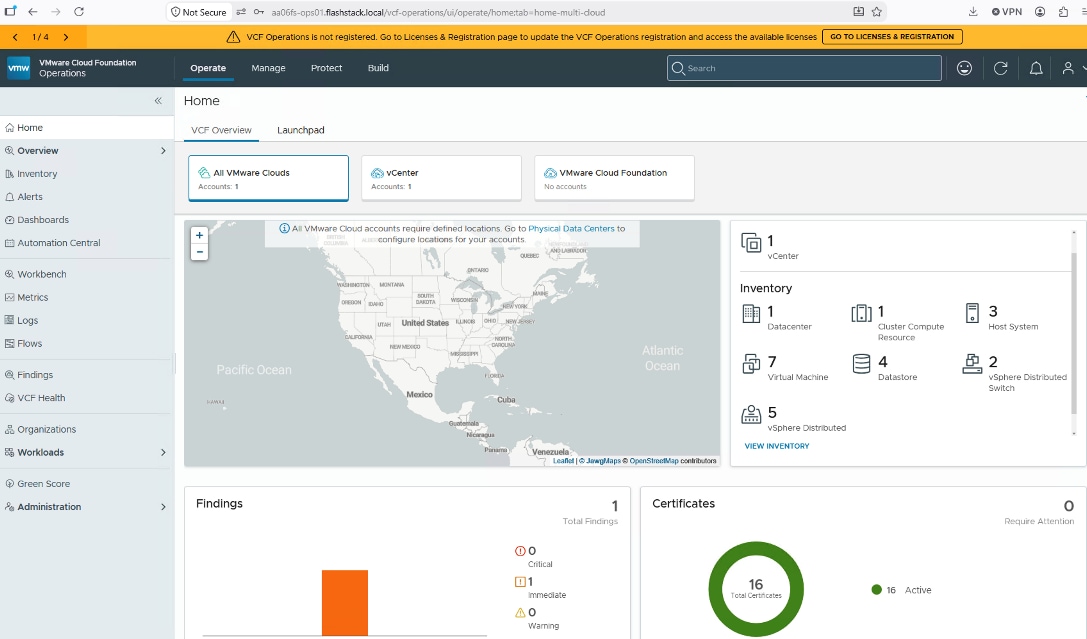Expand the Administration sidebar section
The width and height of the screenshot is (1087, 639).
(164, 507)
